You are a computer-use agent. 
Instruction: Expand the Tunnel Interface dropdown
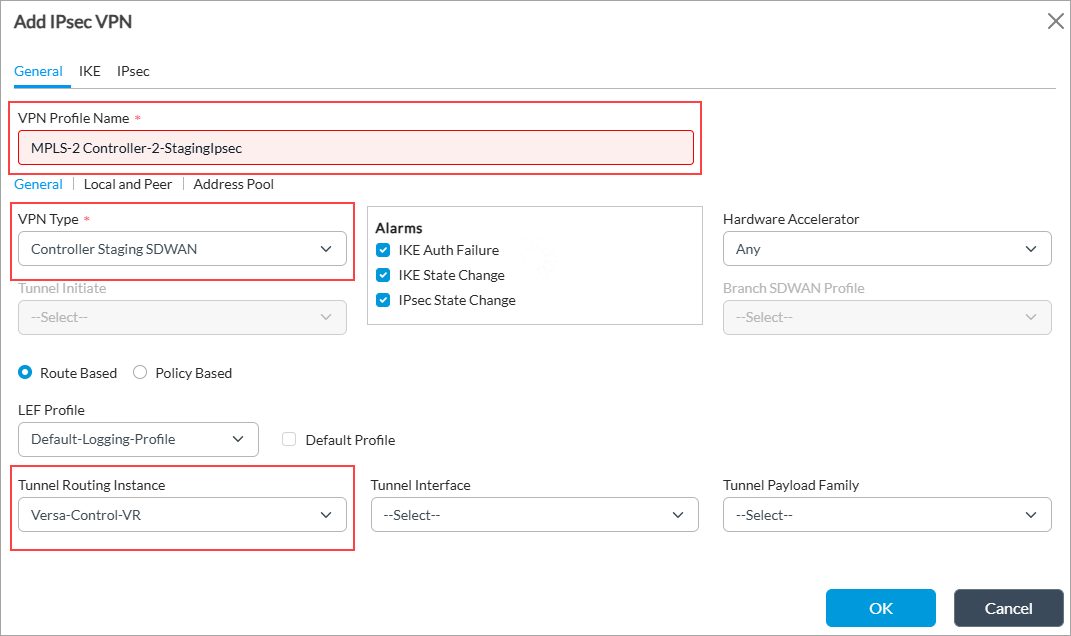coord(534,515)
